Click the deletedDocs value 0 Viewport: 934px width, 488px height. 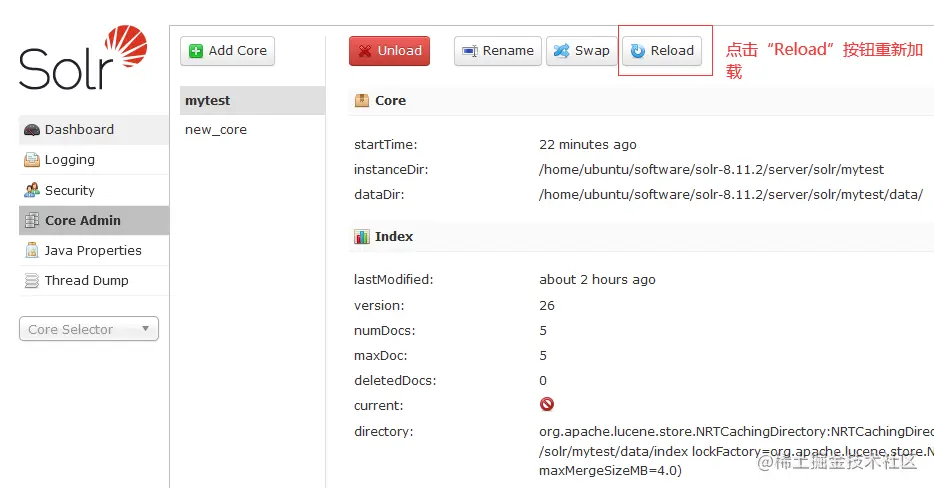(543, 381)
